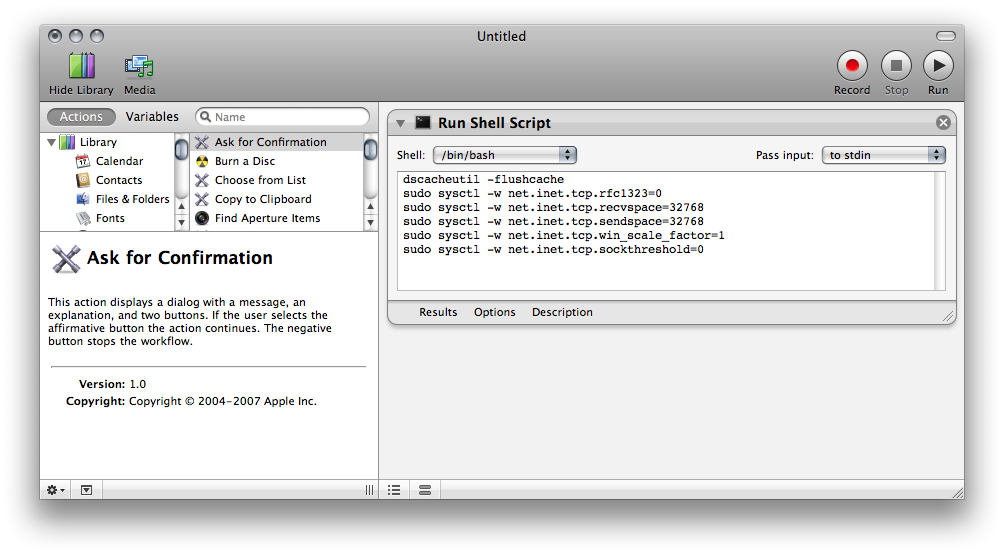Switch to the Actions tab
Viewport: 1004px width, 554px height.
coord(81,117)
